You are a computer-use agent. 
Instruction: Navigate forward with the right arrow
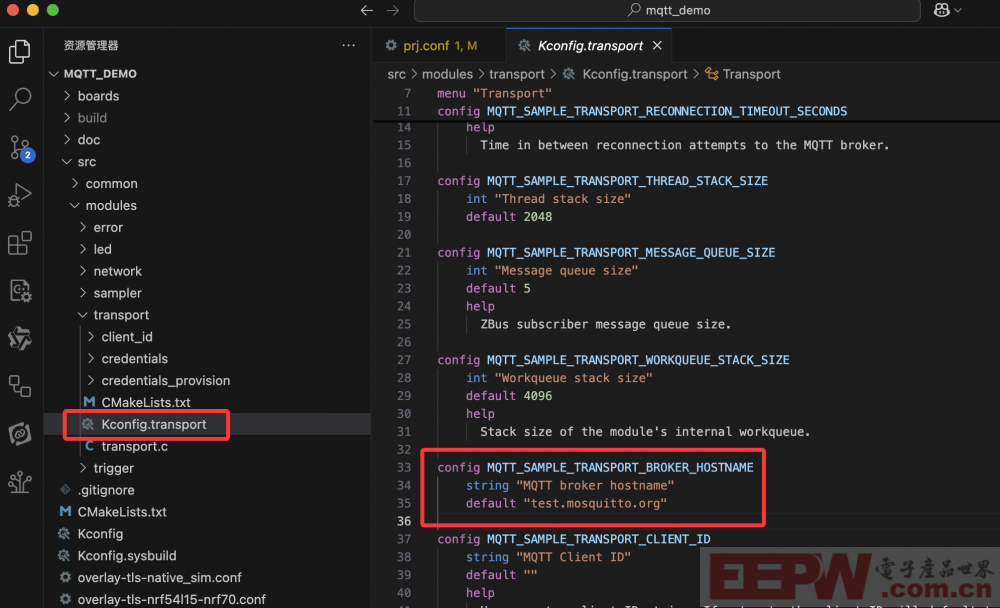pos(393,10)
